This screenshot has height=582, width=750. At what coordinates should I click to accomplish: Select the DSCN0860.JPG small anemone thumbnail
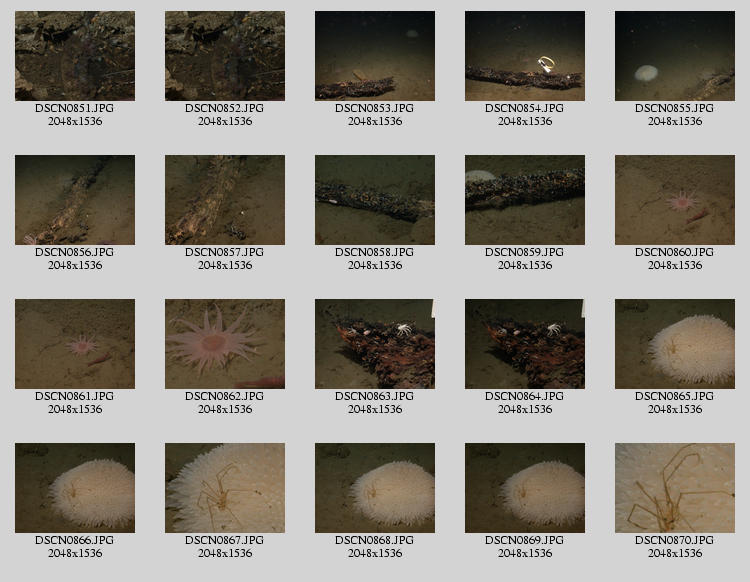click(x=675, y=200)
